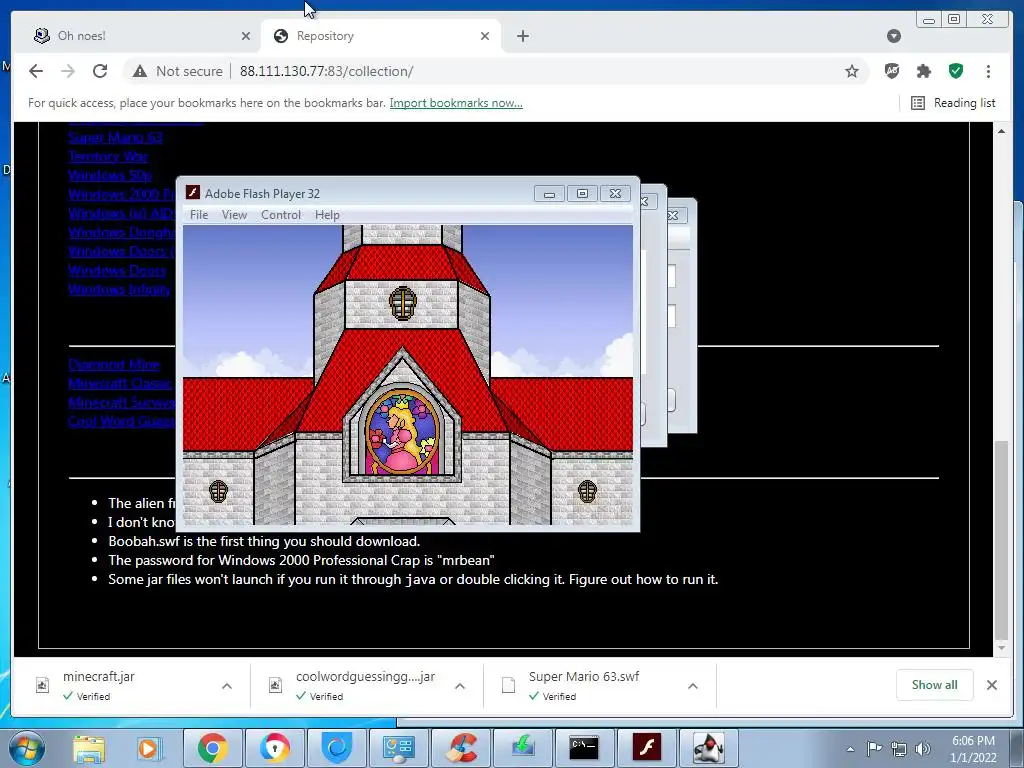Screen dimensions: 1024x768
Task: Open the Super Mario 63 link
Action: pyautogui.click(x=115, y=137)
